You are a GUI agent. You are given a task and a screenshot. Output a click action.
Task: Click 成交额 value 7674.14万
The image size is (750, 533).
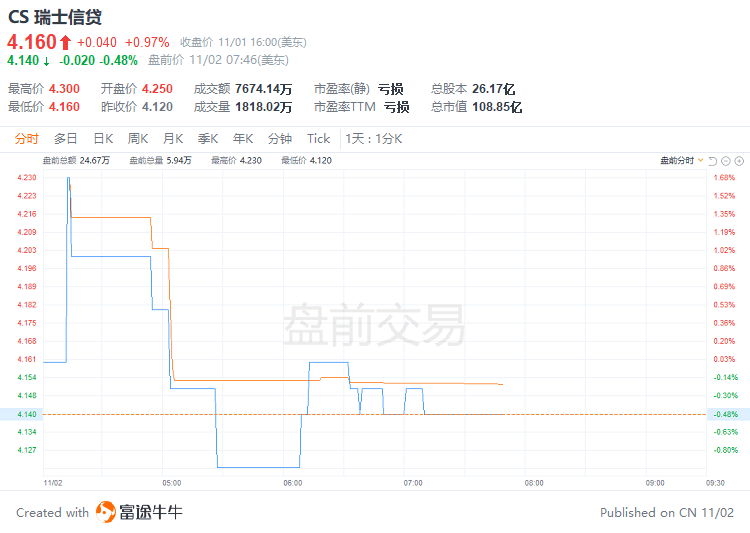coord(264,89)
